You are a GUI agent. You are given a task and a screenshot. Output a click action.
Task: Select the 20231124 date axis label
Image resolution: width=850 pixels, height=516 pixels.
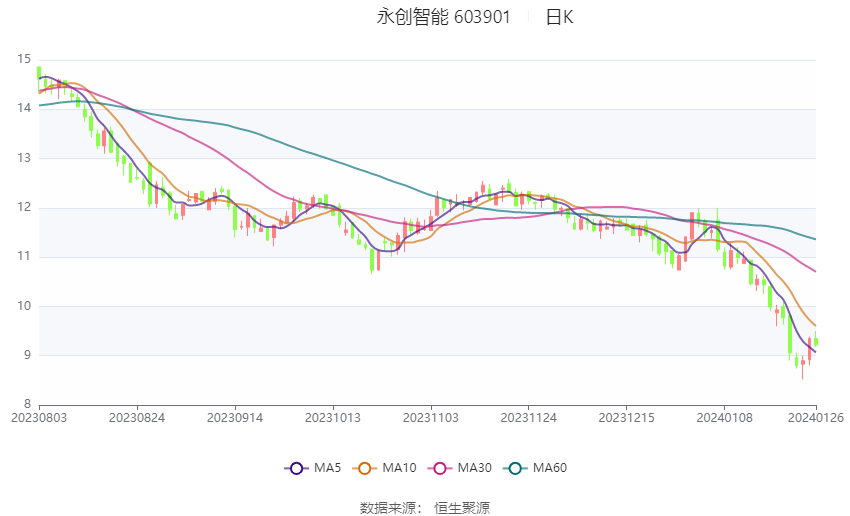click(x=529, y=418)
